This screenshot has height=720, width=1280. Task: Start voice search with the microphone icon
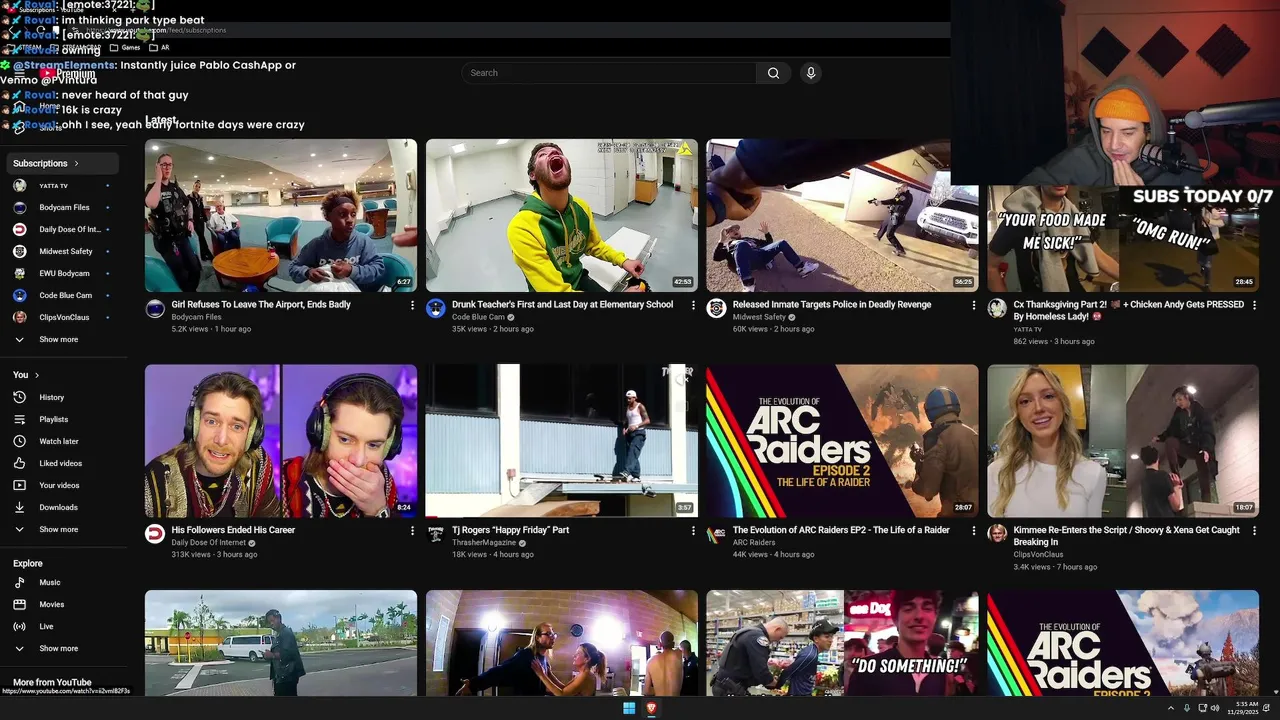click(x=811, y=73)
